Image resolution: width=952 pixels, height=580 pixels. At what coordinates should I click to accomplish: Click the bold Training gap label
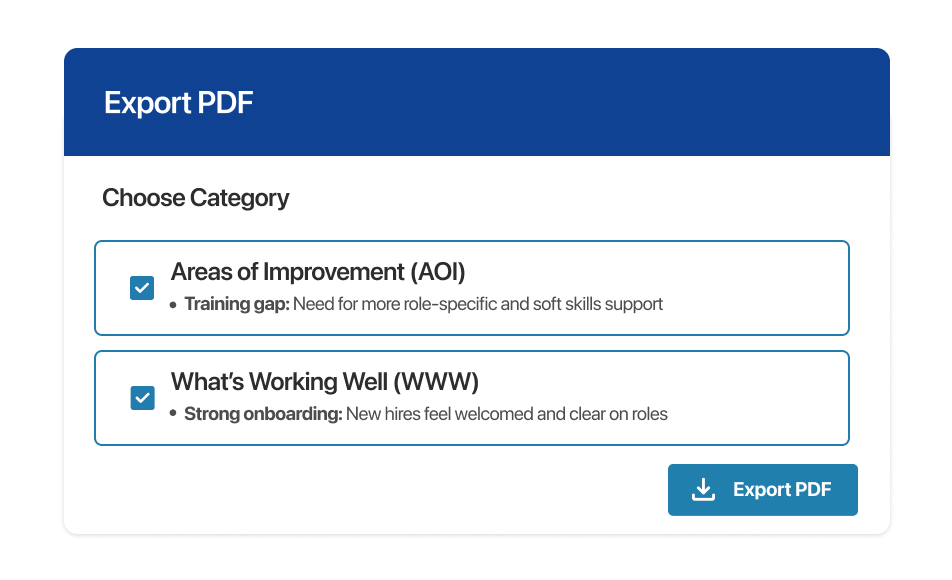[237, 304]
